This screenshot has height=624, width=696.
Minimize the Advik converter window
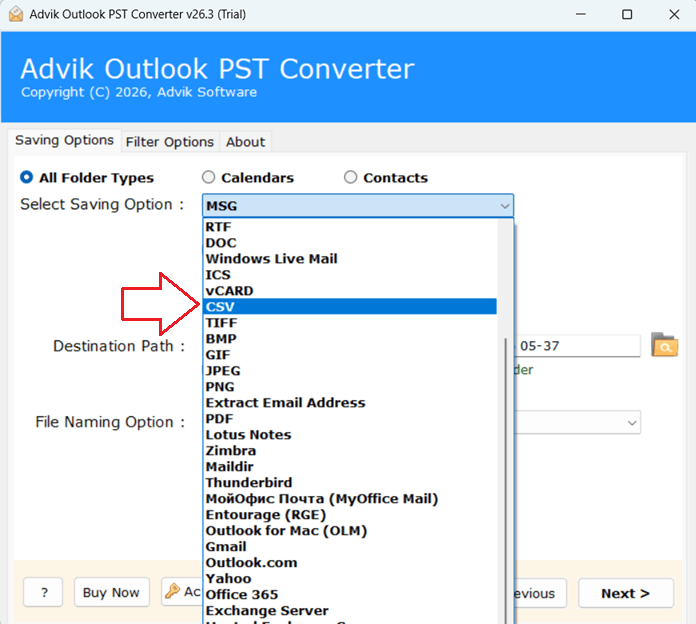coord(581,14)
